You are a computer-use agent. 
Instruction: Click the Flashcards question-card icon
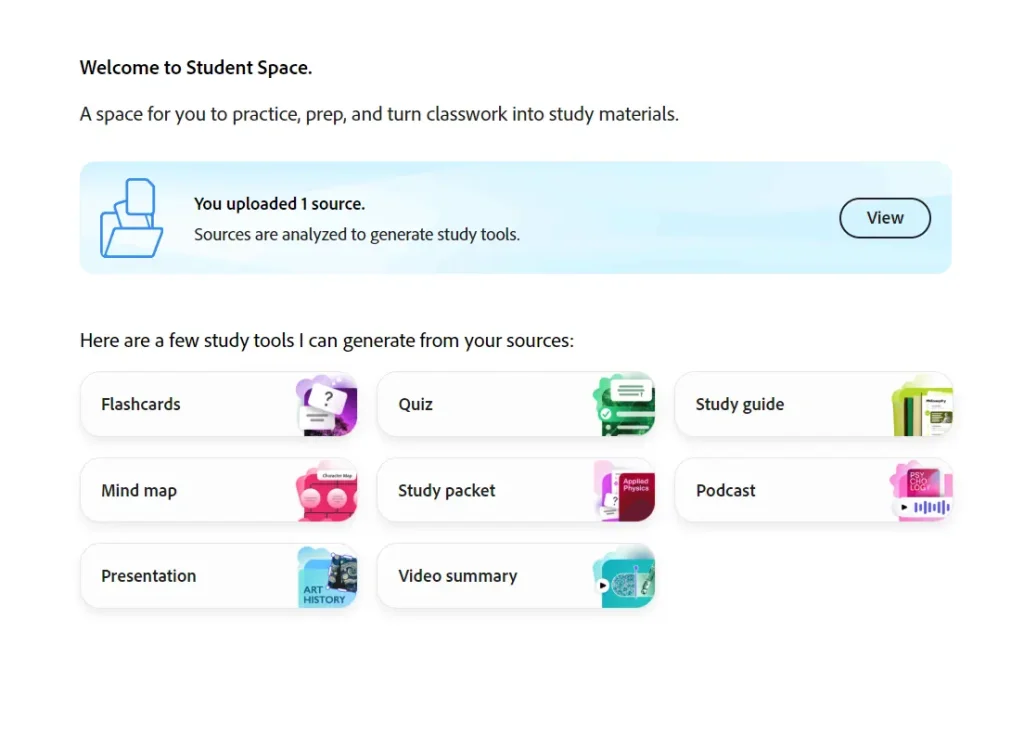pyautogui.click(x=326, y=404)
